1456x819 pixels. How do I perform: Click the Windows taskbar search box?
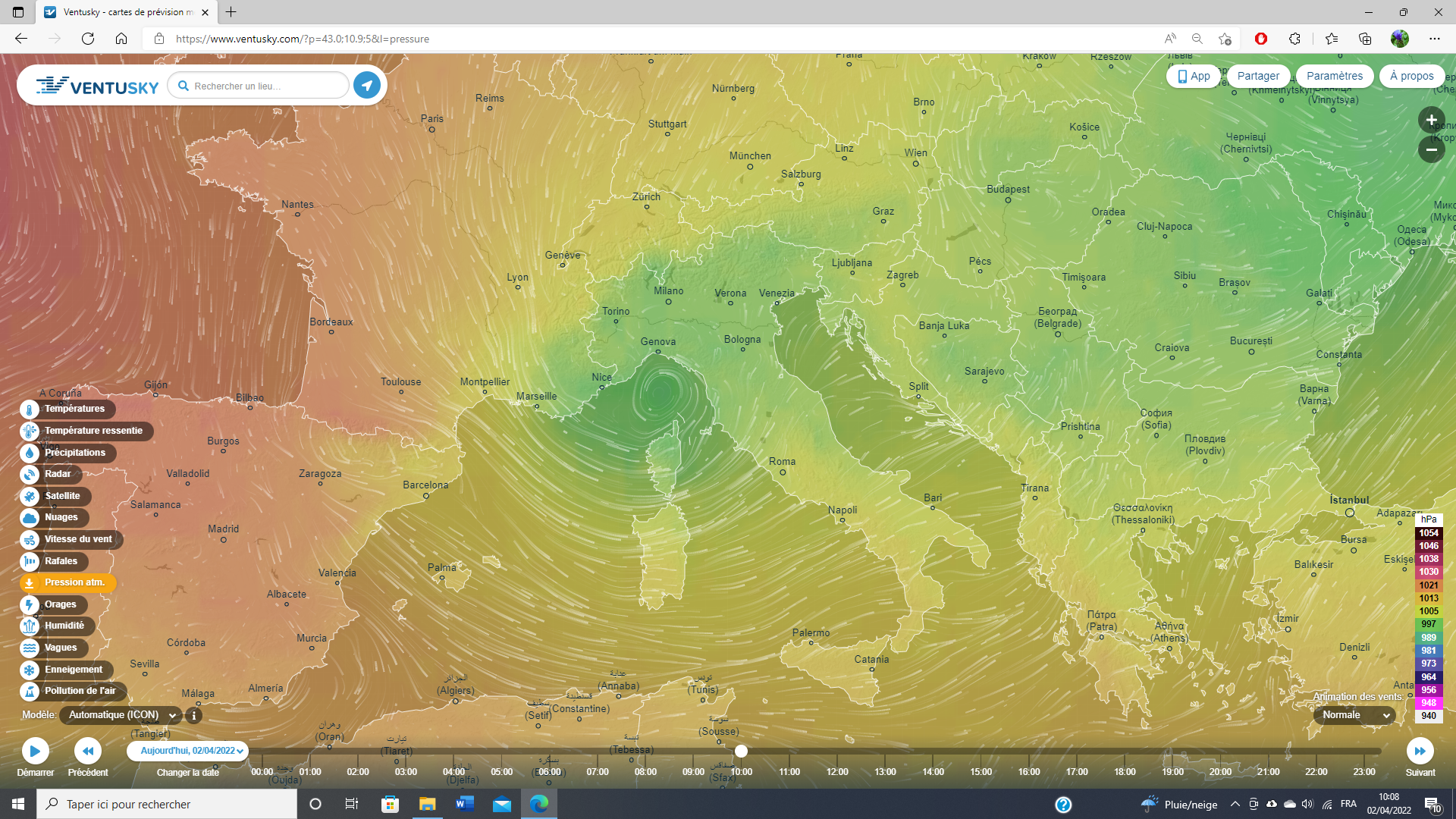[167, 804]
